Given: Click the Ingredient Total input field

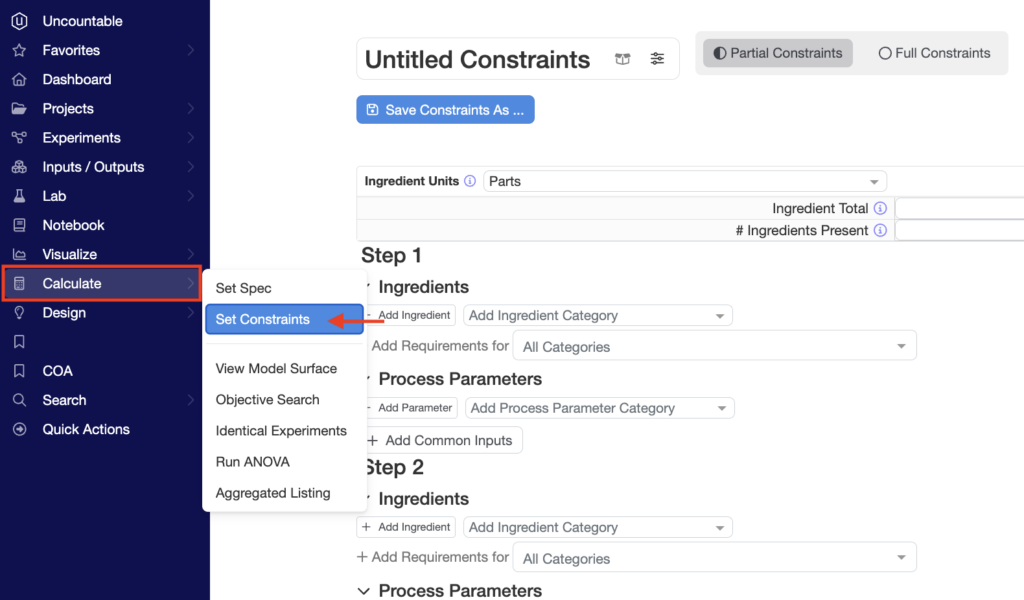Looking at the screenshot, I should click(958, 208).
